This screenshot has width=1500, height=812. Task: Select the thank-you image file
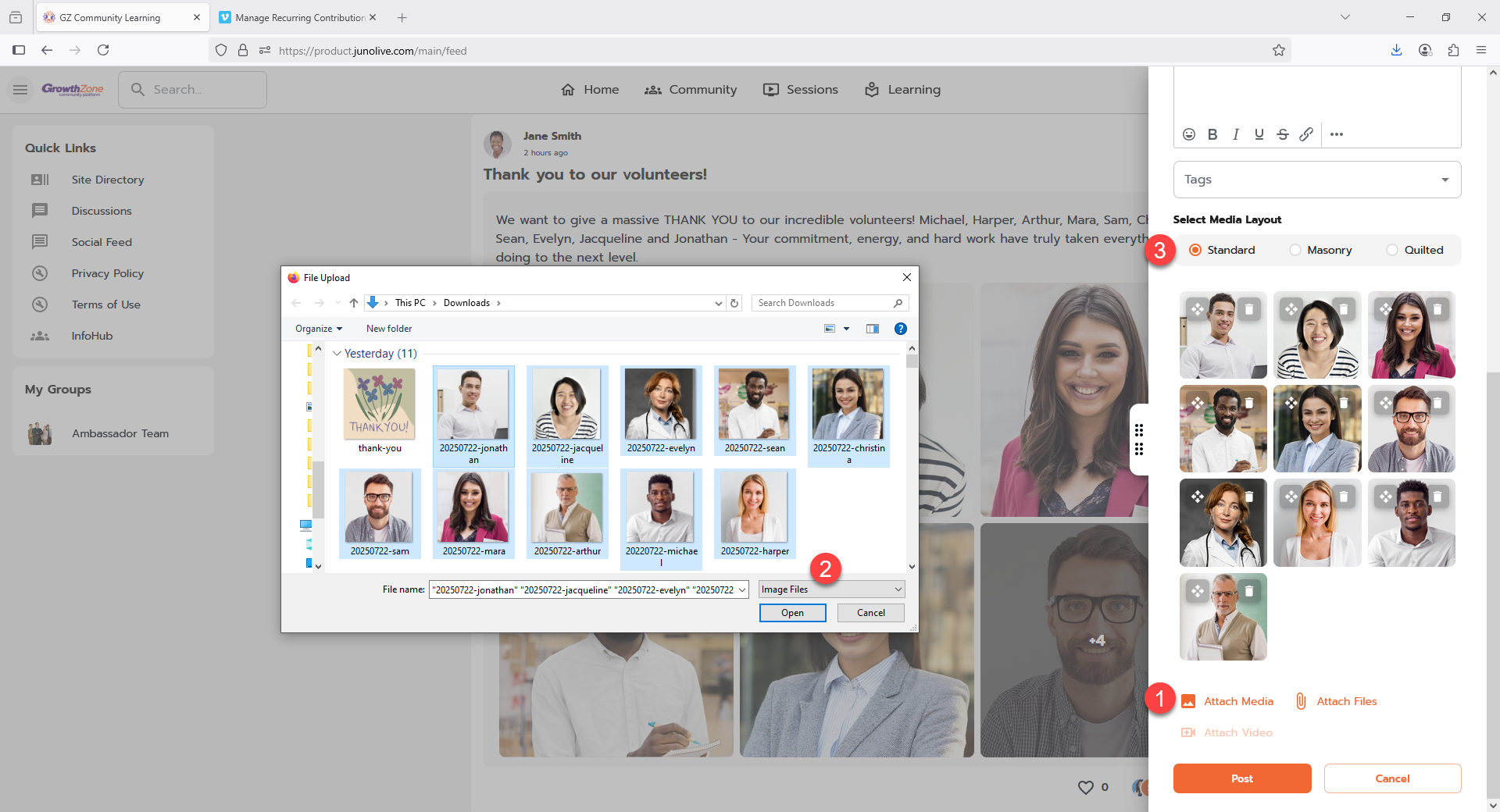(x=380, y=411)
